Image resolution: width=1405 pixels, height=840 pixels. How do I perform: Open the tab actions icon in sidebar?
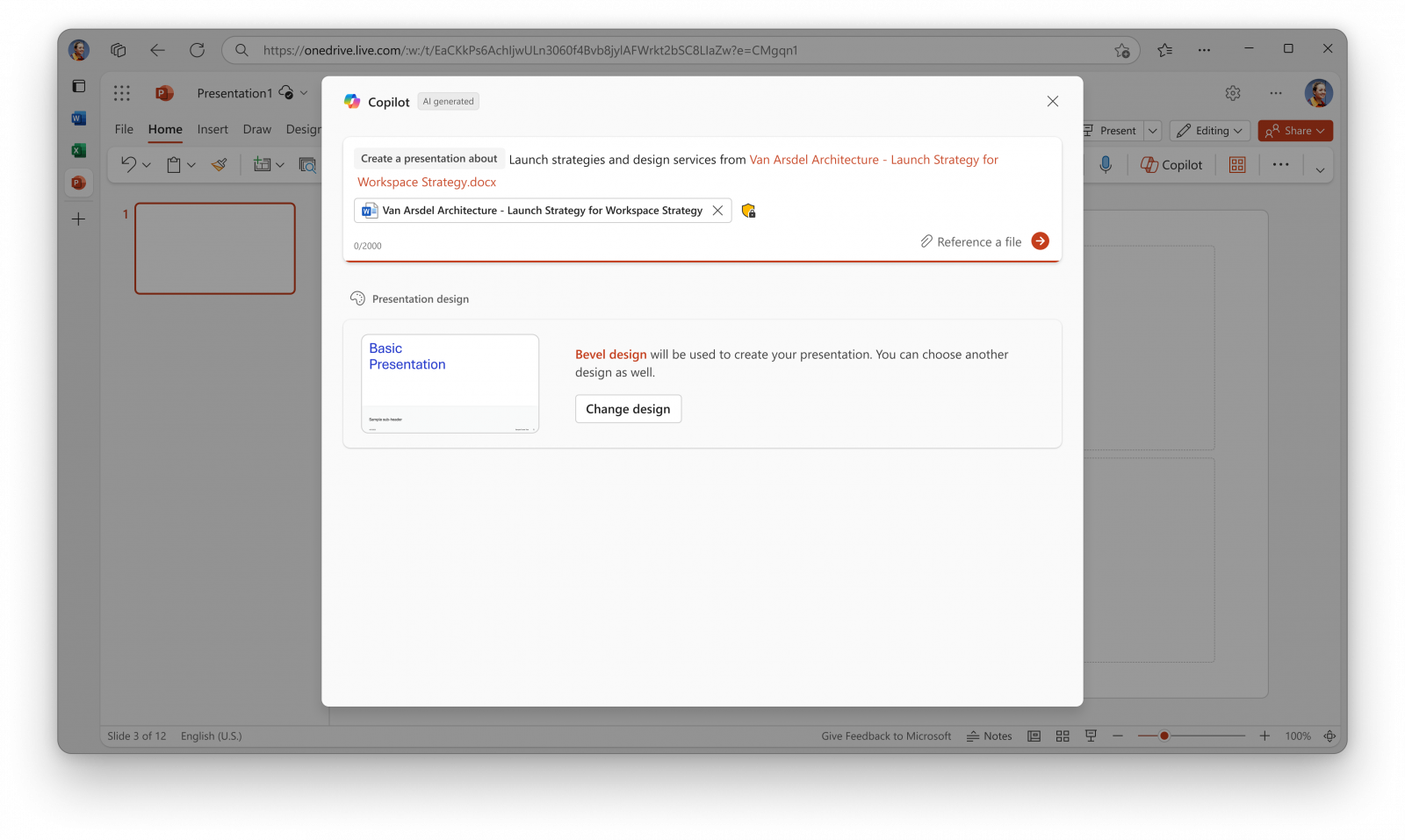78,86
